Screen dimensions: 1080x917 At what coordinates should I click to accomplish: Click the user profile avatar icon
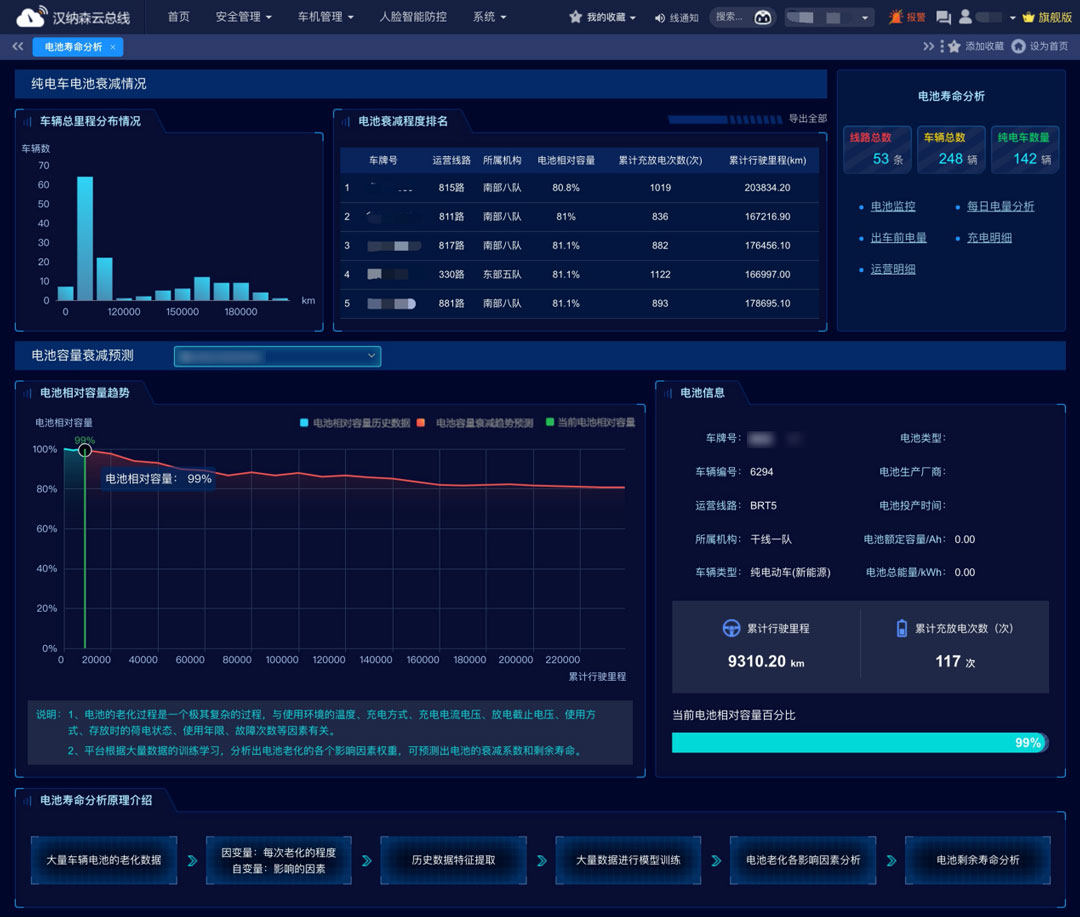pos(966,17)
